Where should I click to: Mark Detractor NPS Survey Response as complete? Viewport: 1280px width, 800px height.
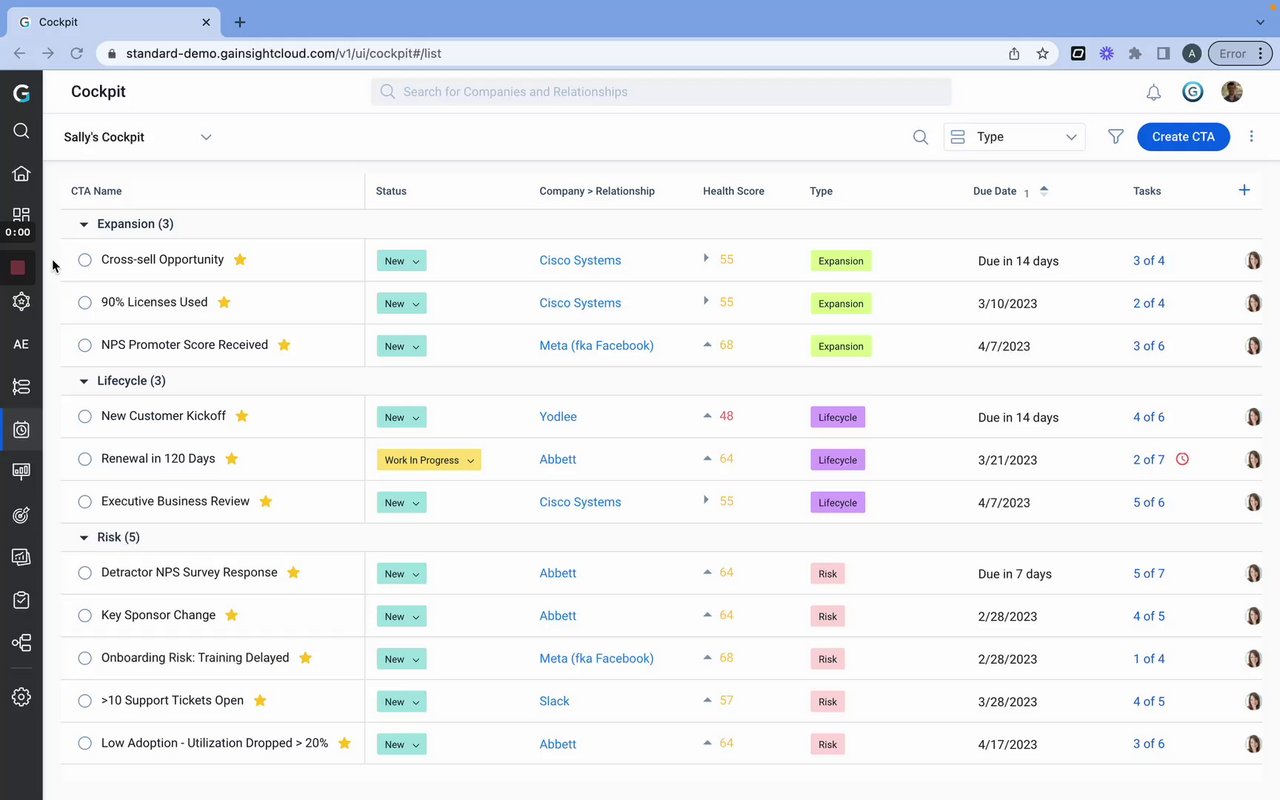click(x=85, y=574)
